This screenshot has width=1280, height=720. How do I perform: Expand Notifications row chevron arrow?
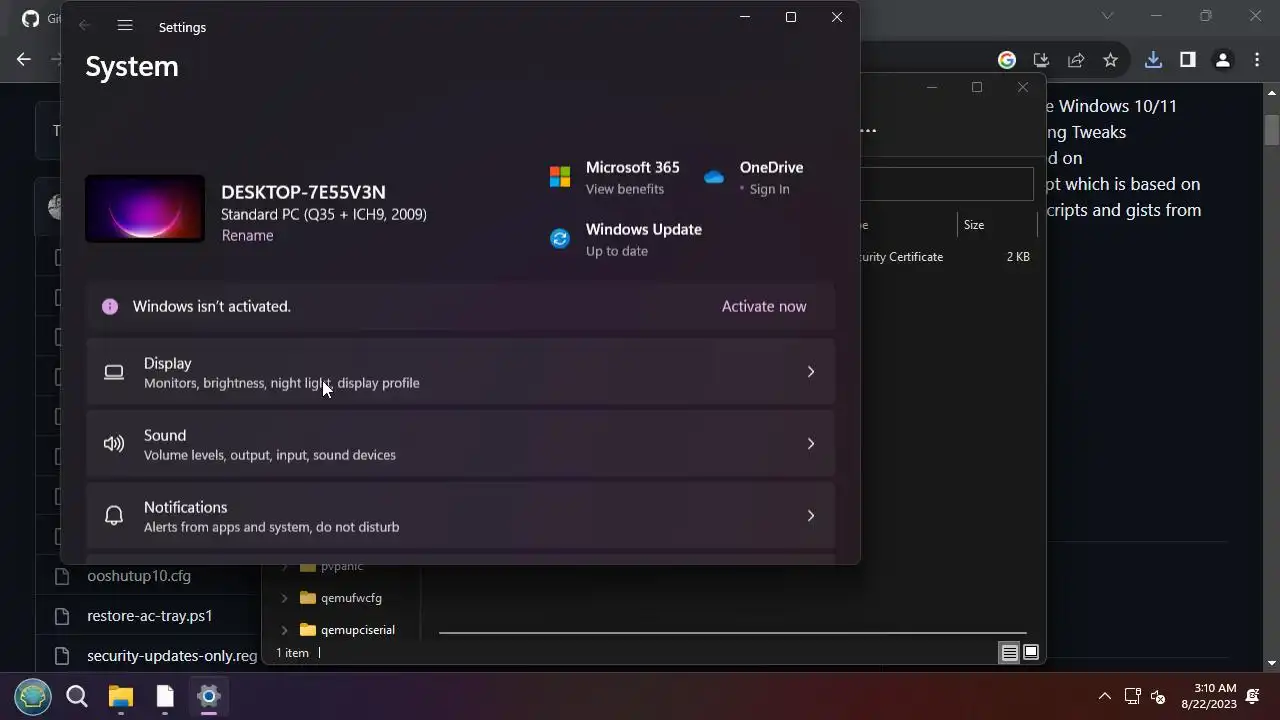click(811, 516)
